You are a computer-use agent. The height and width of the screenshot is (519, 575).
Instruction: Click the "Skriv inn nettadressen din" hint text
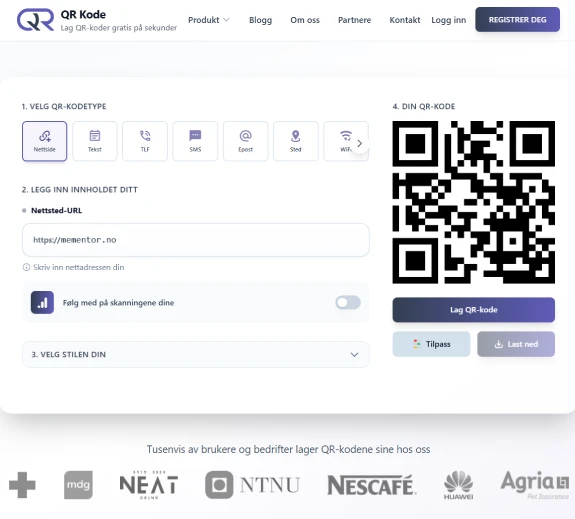tap(78, 267)
